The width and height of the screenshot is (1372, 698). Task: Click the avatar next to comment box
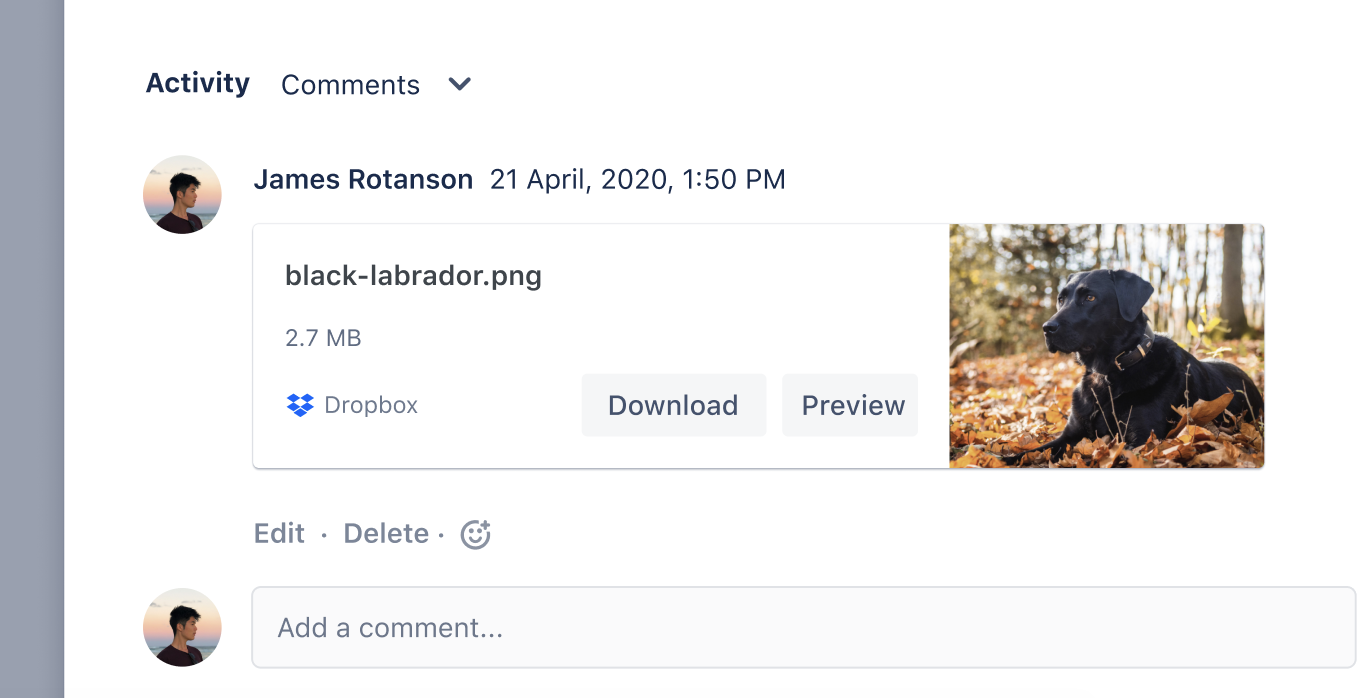click(x=182, y=627)
